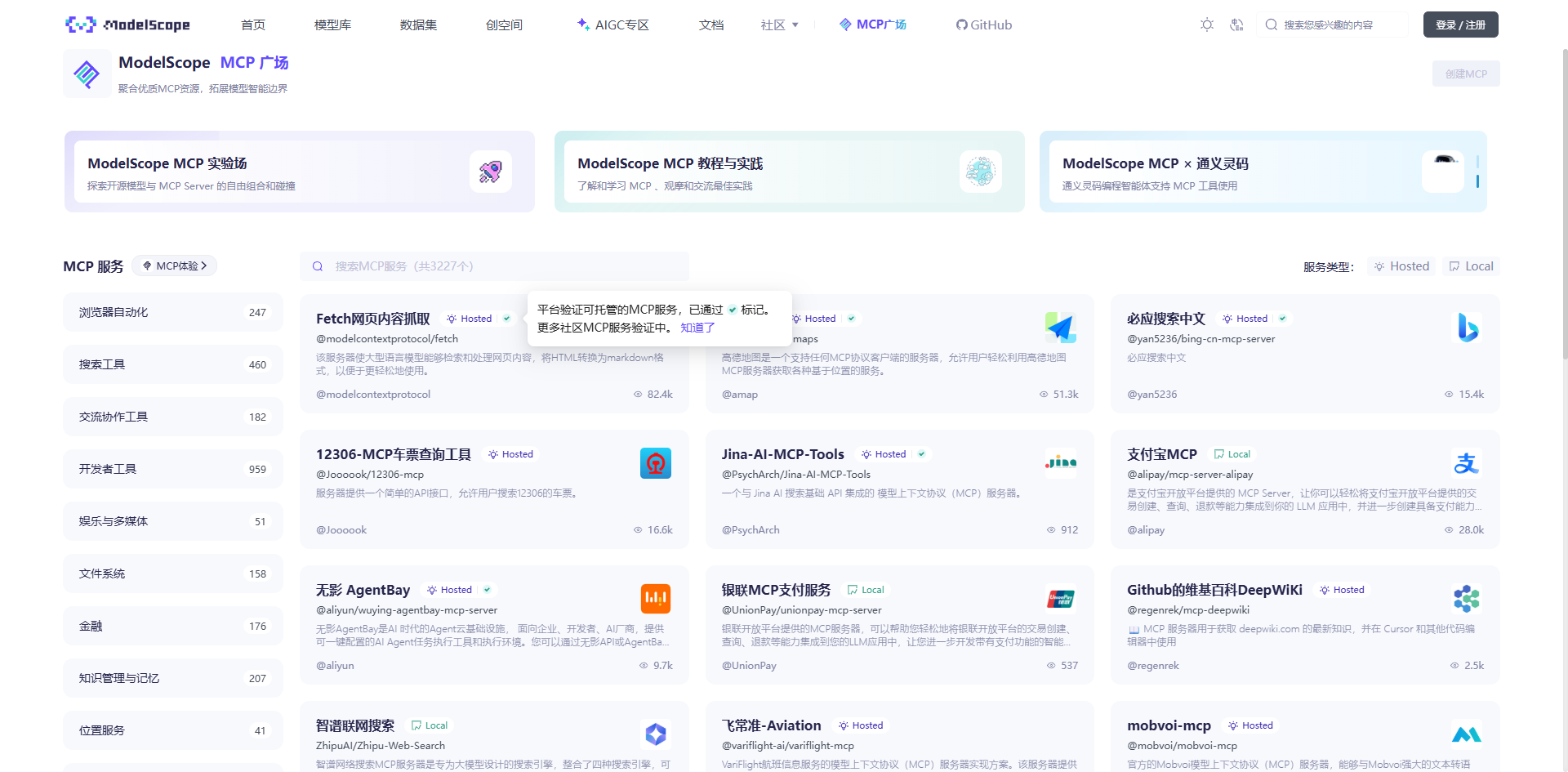
Task: Open the Fetch网页内容抓取 verified check badge
Action: coord(507,319)
